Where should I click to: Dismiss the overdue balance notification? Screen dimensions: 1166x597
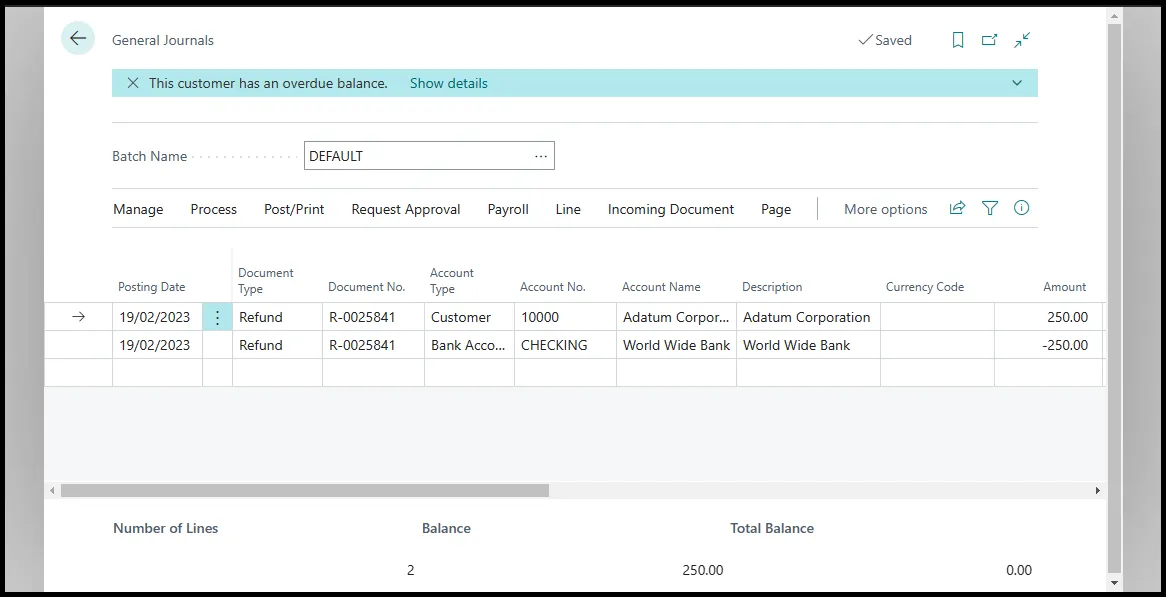pos(133,83)
